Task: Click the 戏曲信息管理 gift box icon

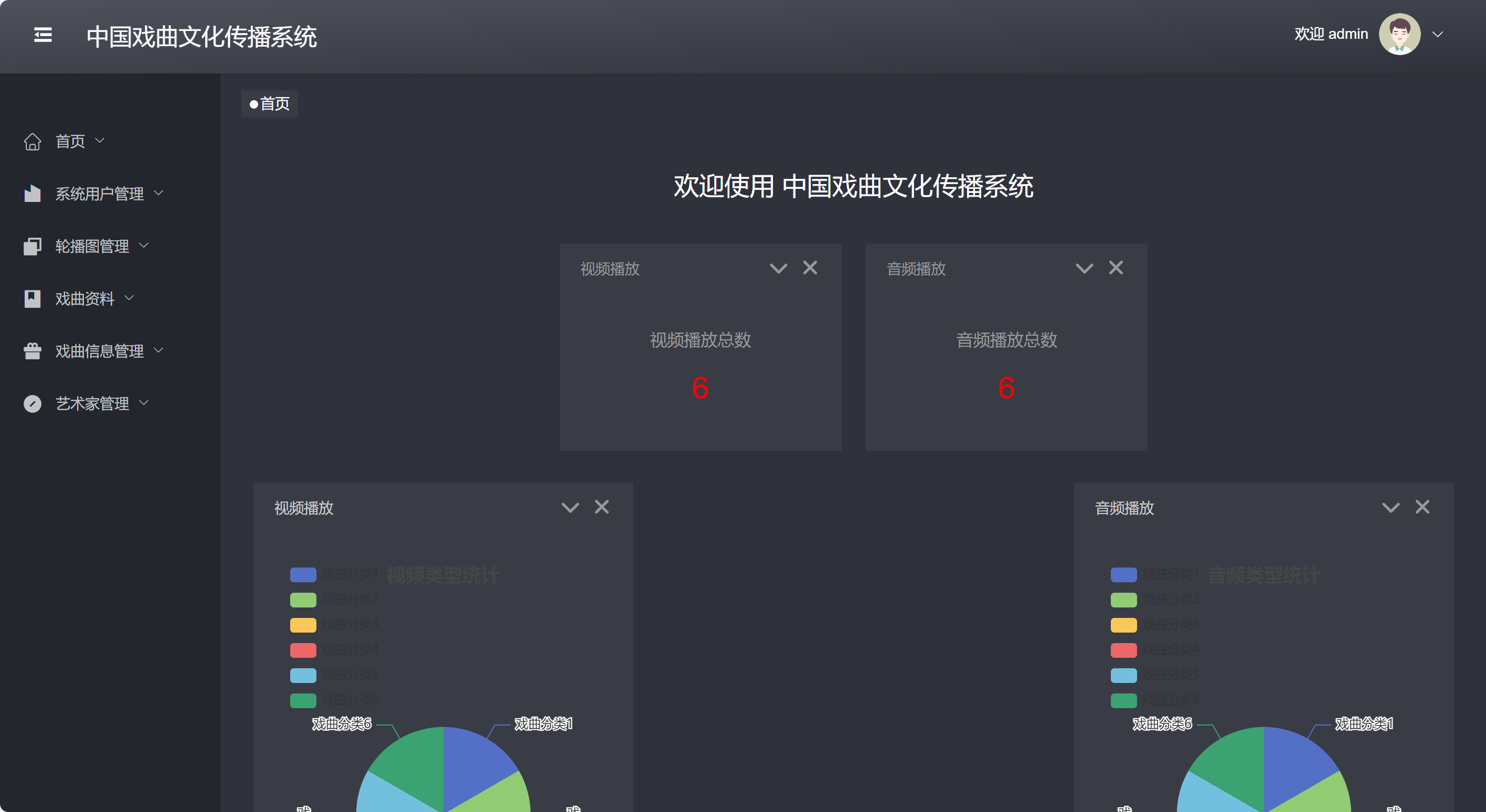Action: (x=33, y=351)
